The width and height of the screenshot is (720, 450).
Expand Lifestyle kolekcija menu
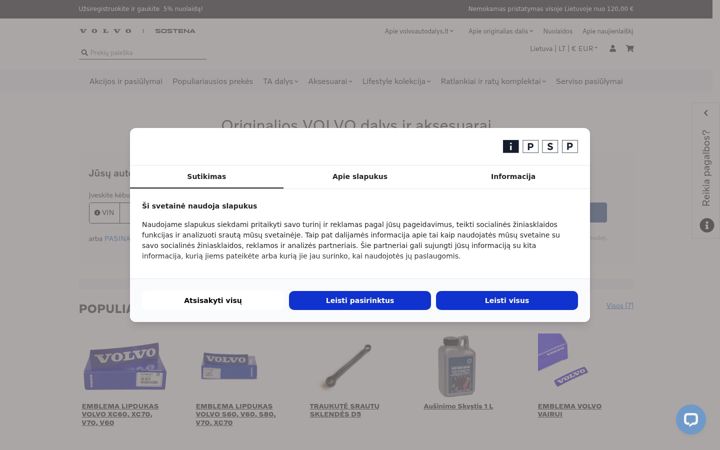click(x=396, y=81)
